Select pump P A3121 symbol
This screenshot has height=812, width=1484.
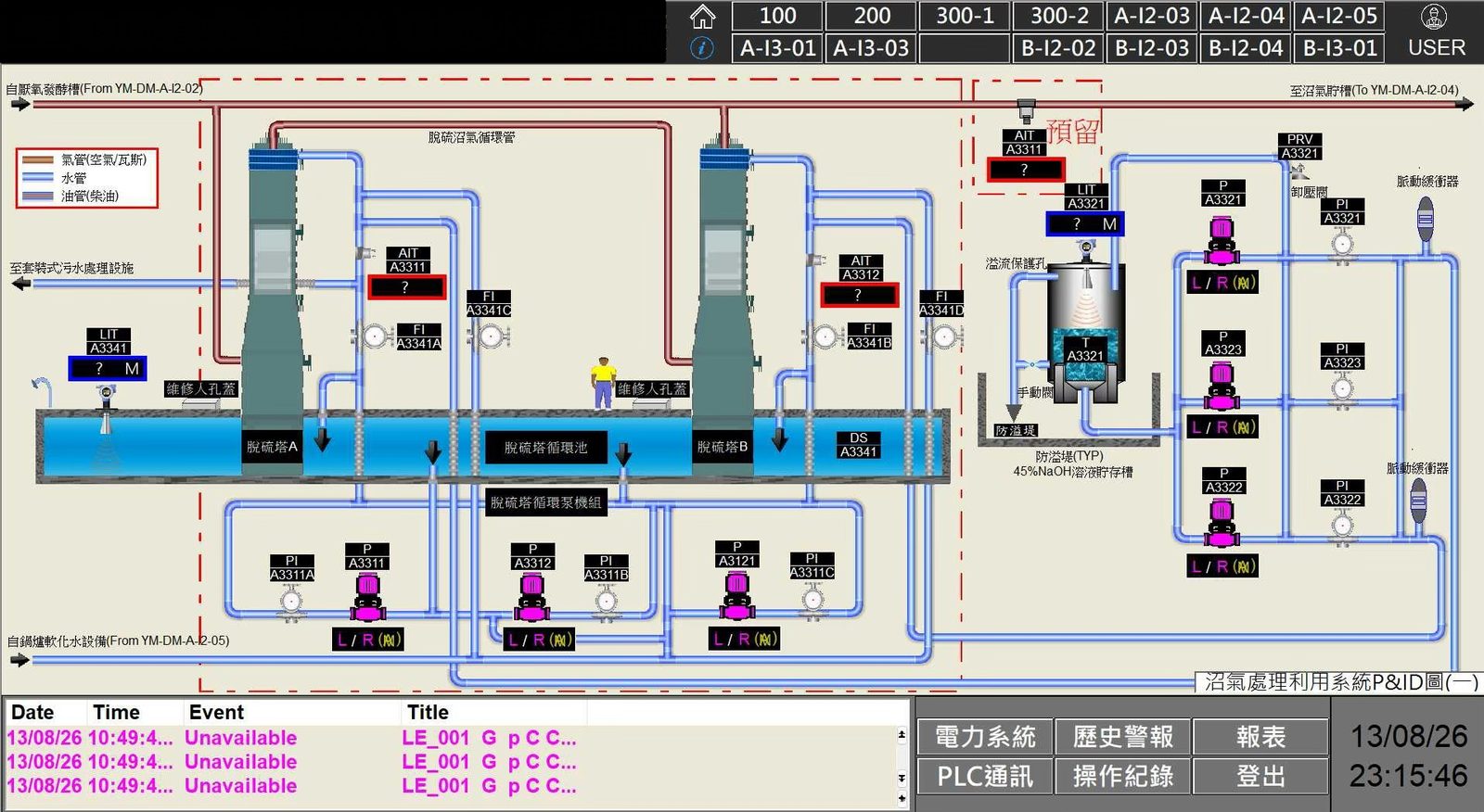point(736,595)
